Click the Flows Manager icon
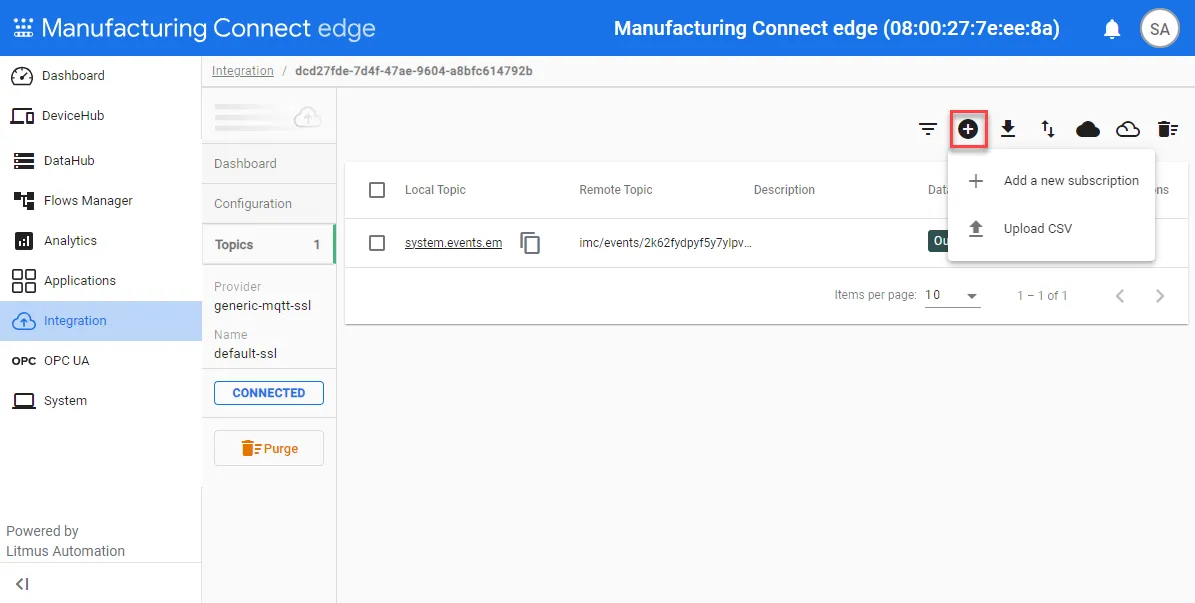The image size is (1195, 603). point(24,200)
